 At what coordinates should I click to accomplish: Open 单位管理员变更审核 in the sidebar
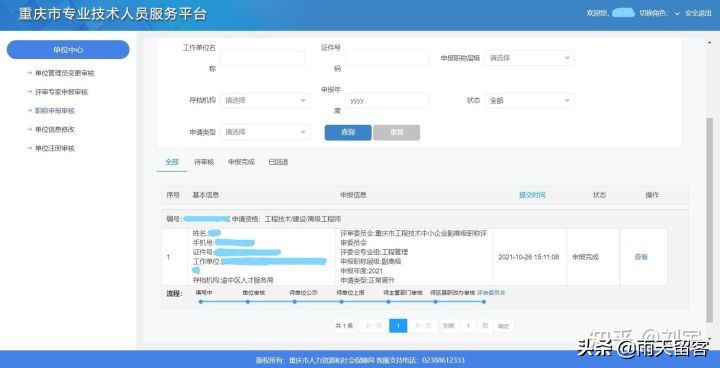[64, 73]
